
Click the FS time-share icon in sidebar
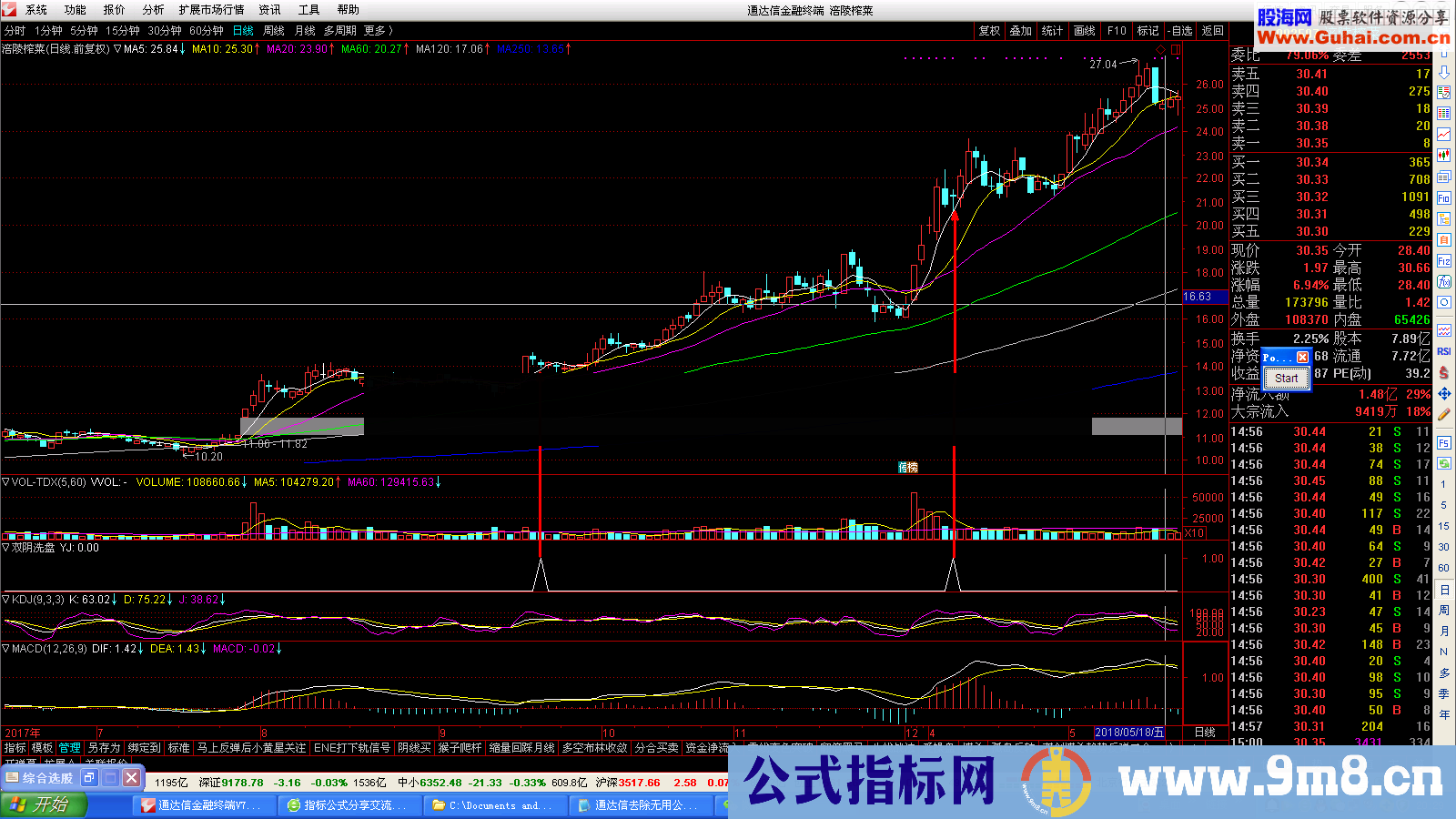point(1444,443)
